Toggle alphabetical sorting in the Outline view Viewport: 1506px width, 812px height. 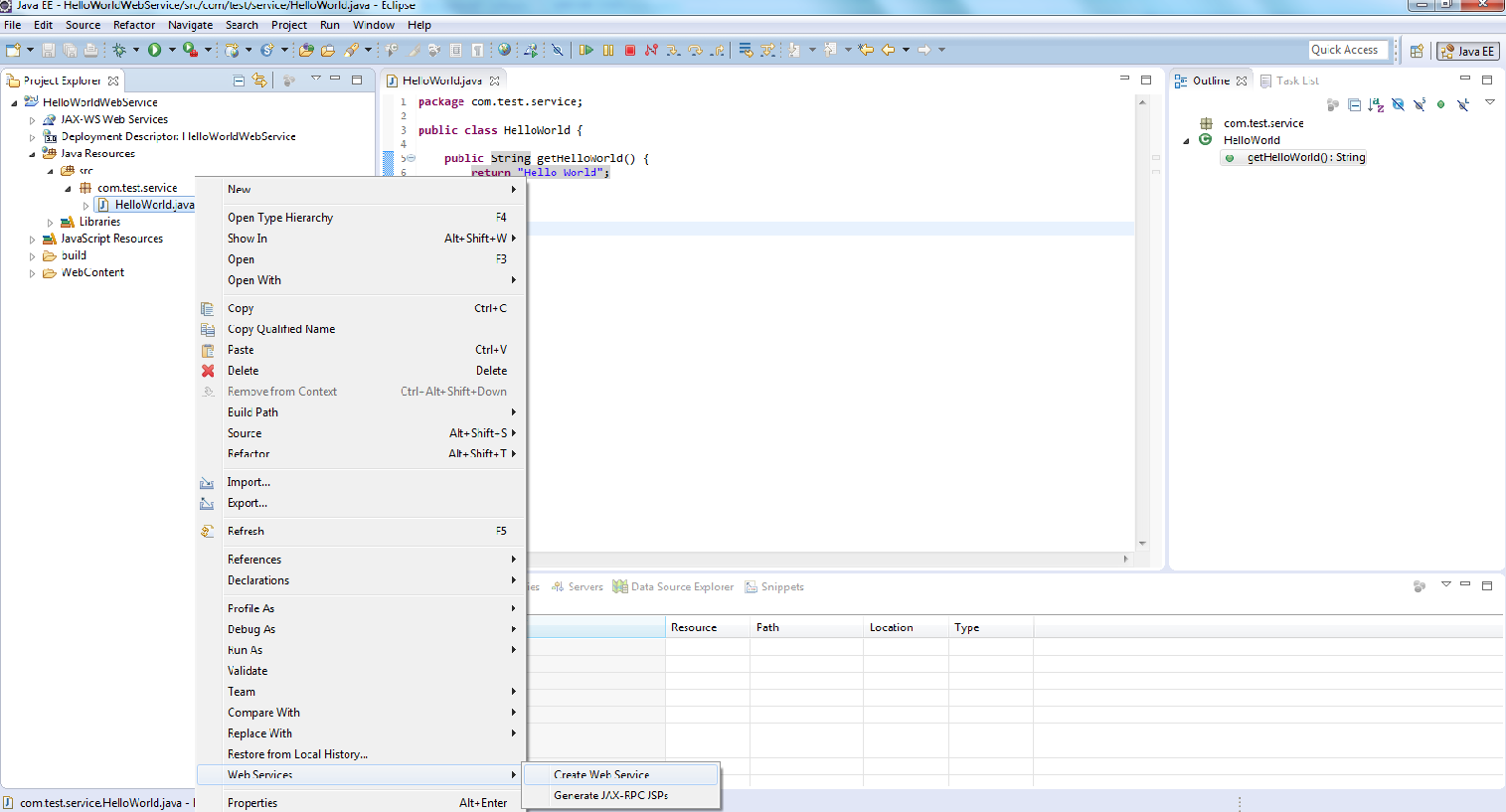pyautogui.click(x=1376, y=104)
